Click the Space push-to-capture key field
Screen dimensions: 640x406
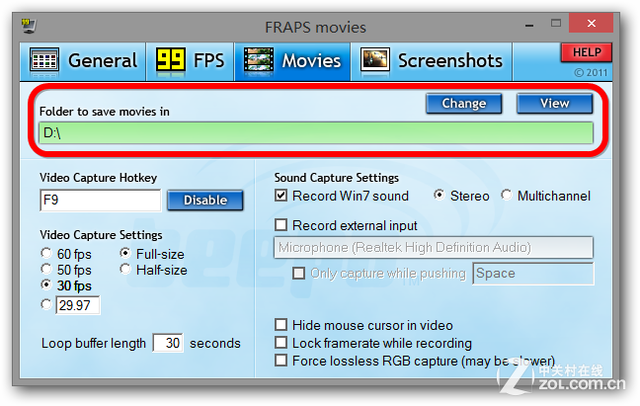pos(533,273)
